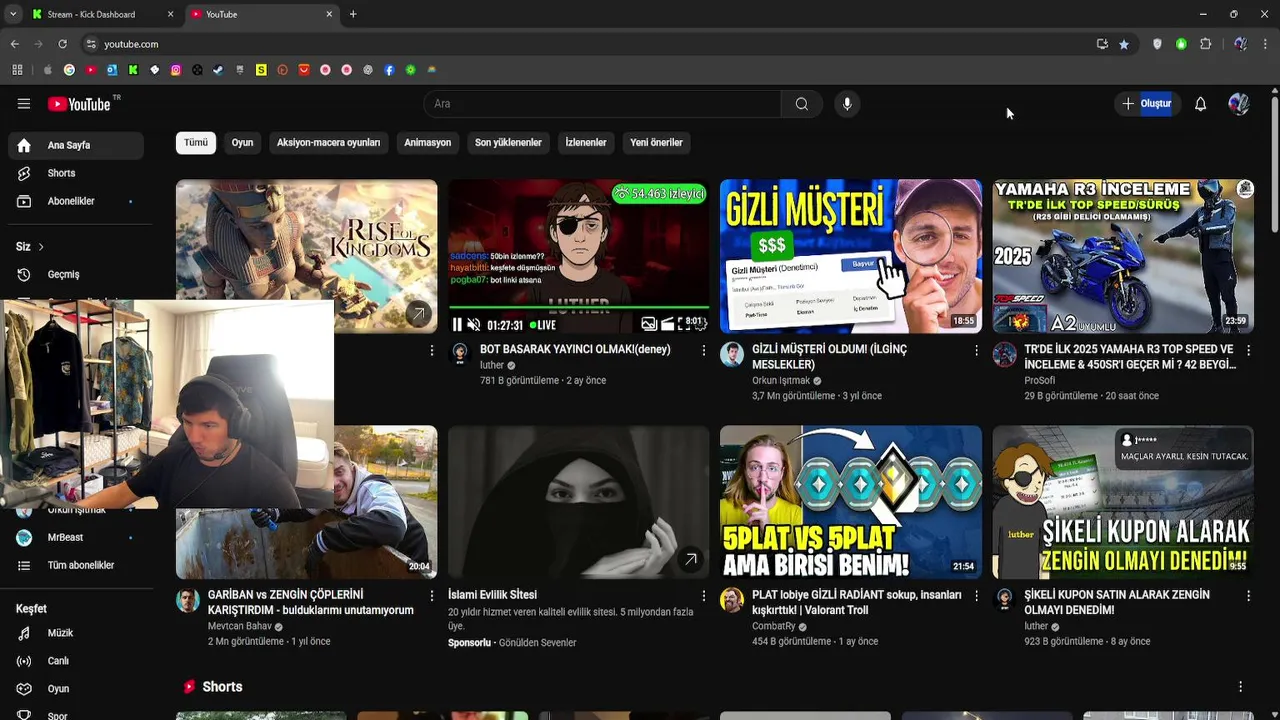Viewport: 1280px width, 720px height.
Task: Open ŞİKELİ KUPON video thumbnail
Action: [1123, 502]
